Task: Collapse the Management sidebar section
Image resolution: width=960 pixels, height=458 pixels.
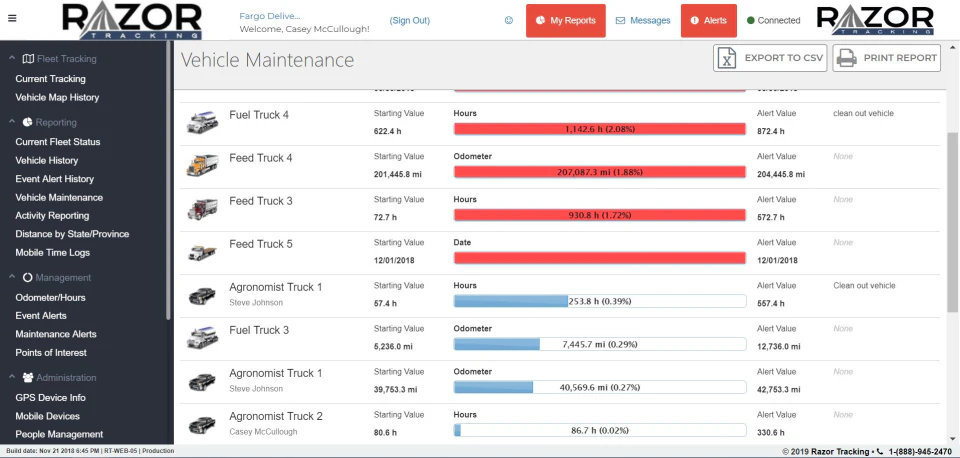Action: click(11, 278)
